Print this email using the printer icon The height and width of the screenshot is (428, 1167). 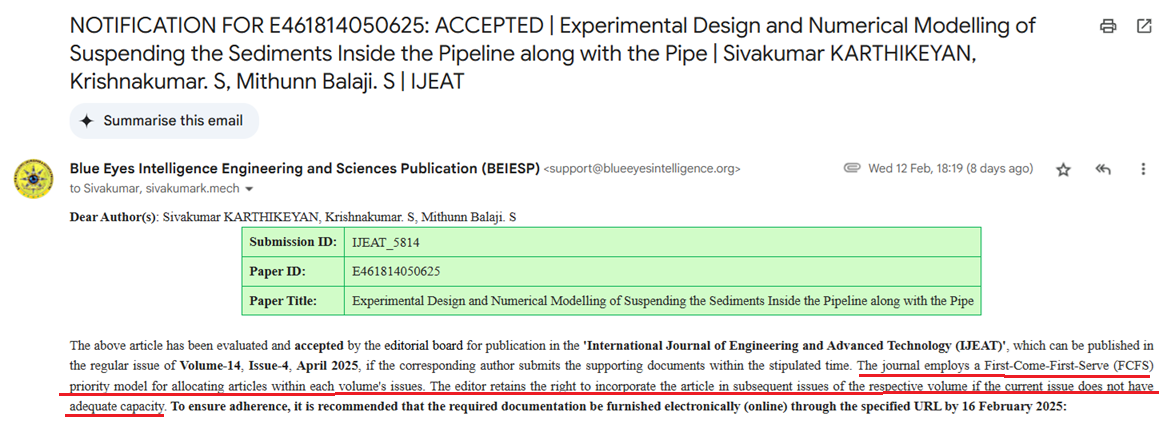coord(1107,27)
